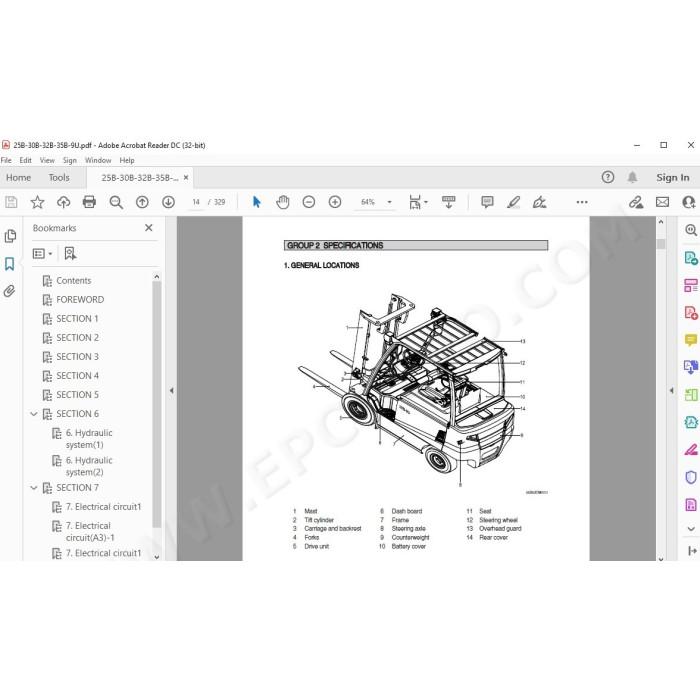Add the star bookmark to favorites

tap(37, 202)
